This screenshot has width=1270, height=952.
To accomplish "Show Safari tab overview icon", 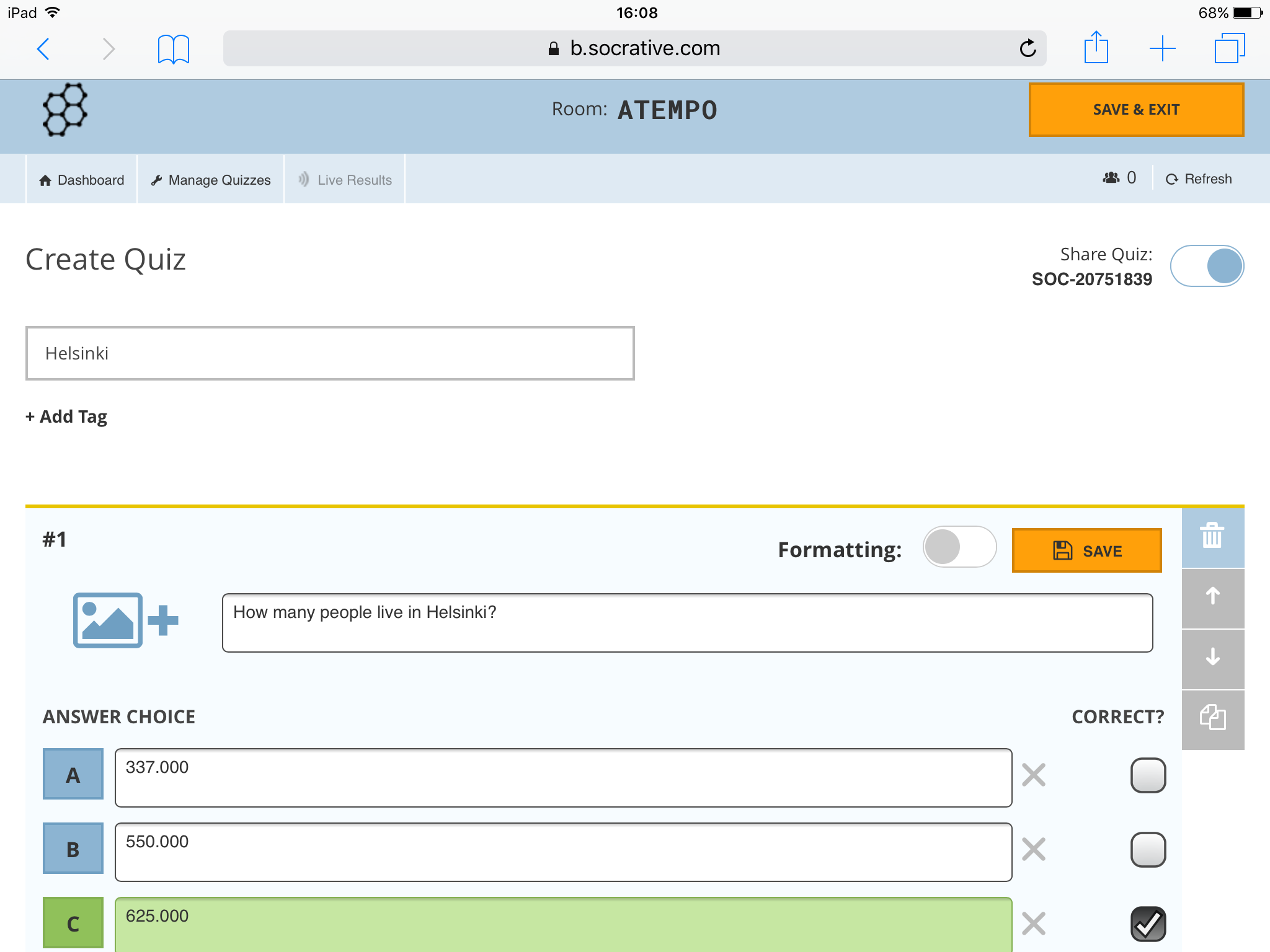I will pyautogui.click(x=1229, y=48).
